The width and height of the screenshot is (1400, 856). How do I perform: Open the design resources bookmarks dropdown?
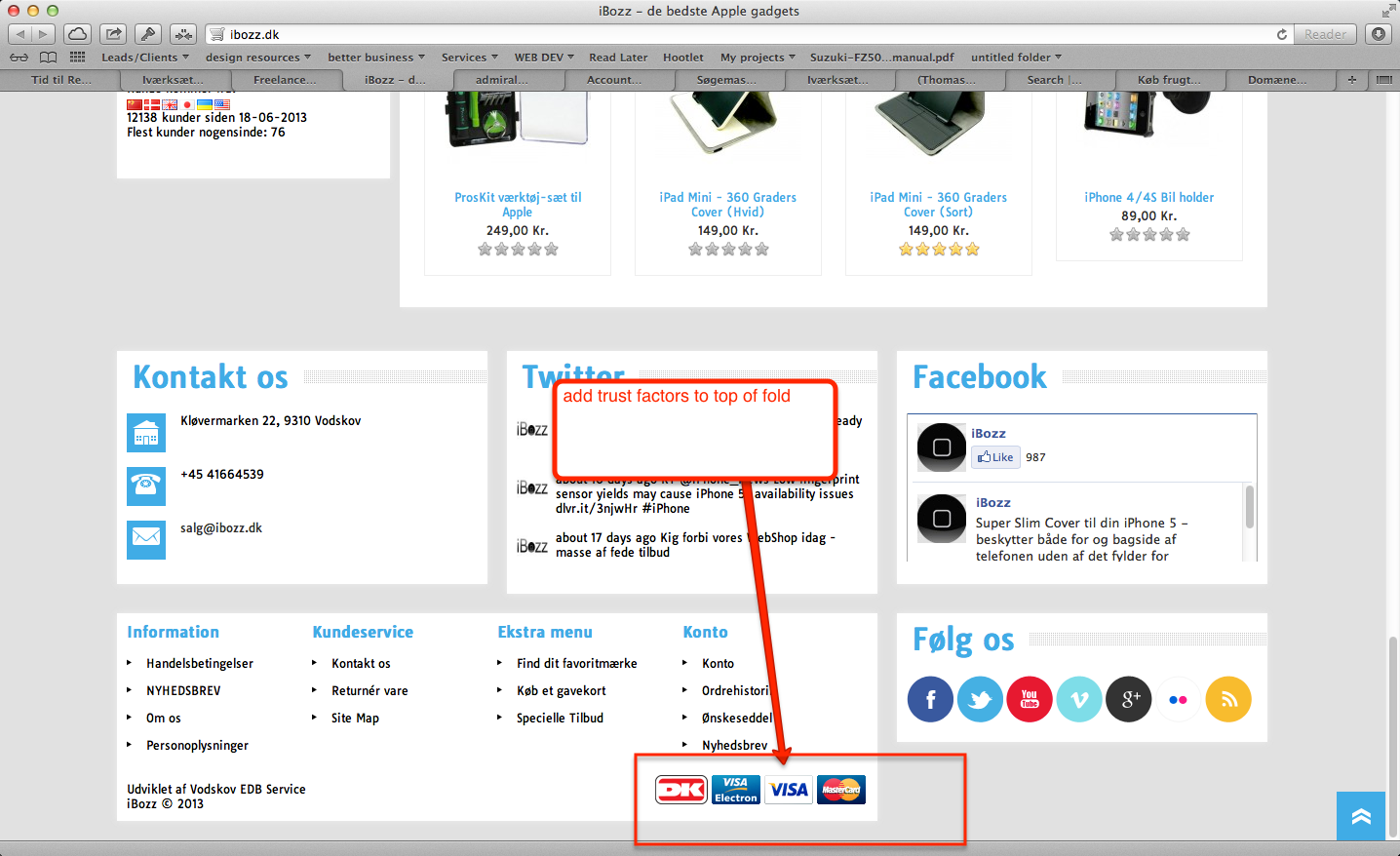257,58
